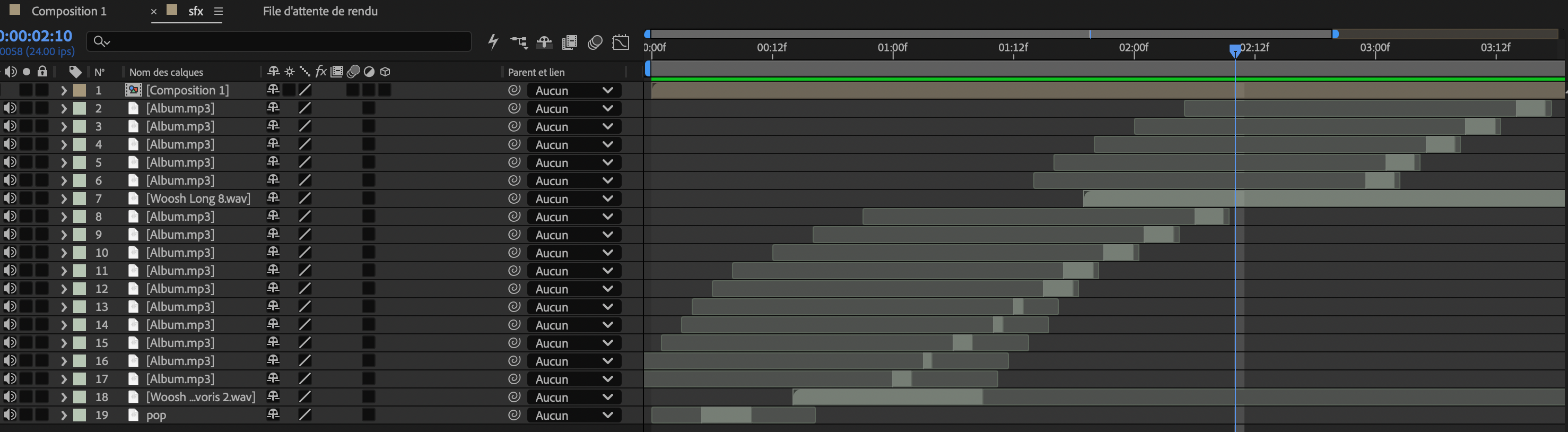Expand layer 13 Album.mp3 properties
The height and width of the screenshot is (432, 1568).
[x=63, y=306]
